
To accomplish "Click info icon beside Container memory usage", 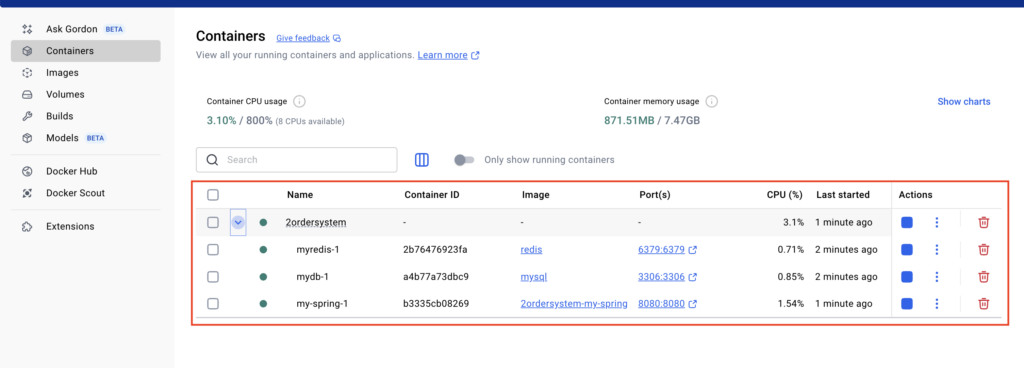I will coord(712,102).
